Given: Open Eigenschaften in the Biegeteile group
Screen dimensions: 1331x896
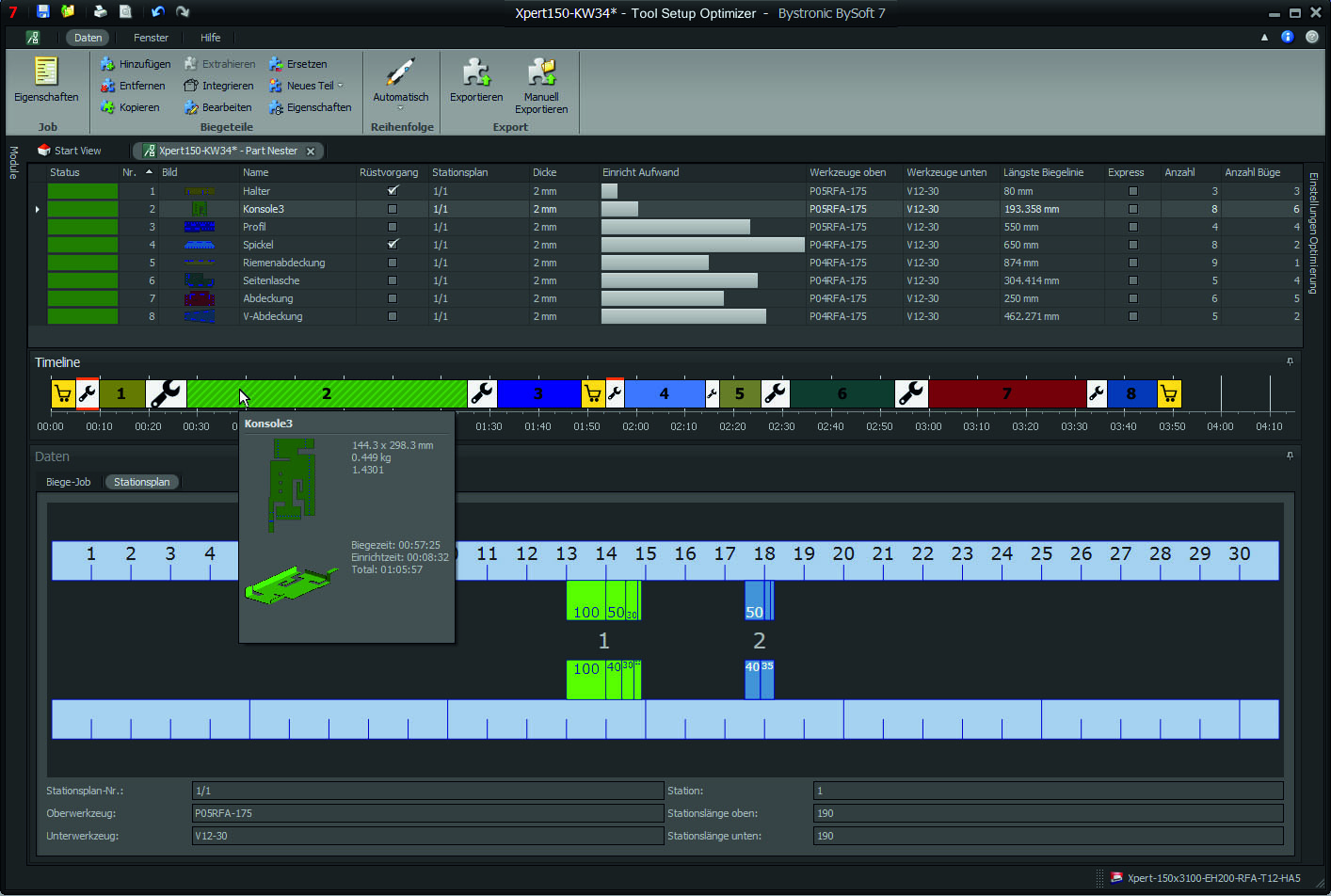Looking at the screenshot, I should 310,107.
